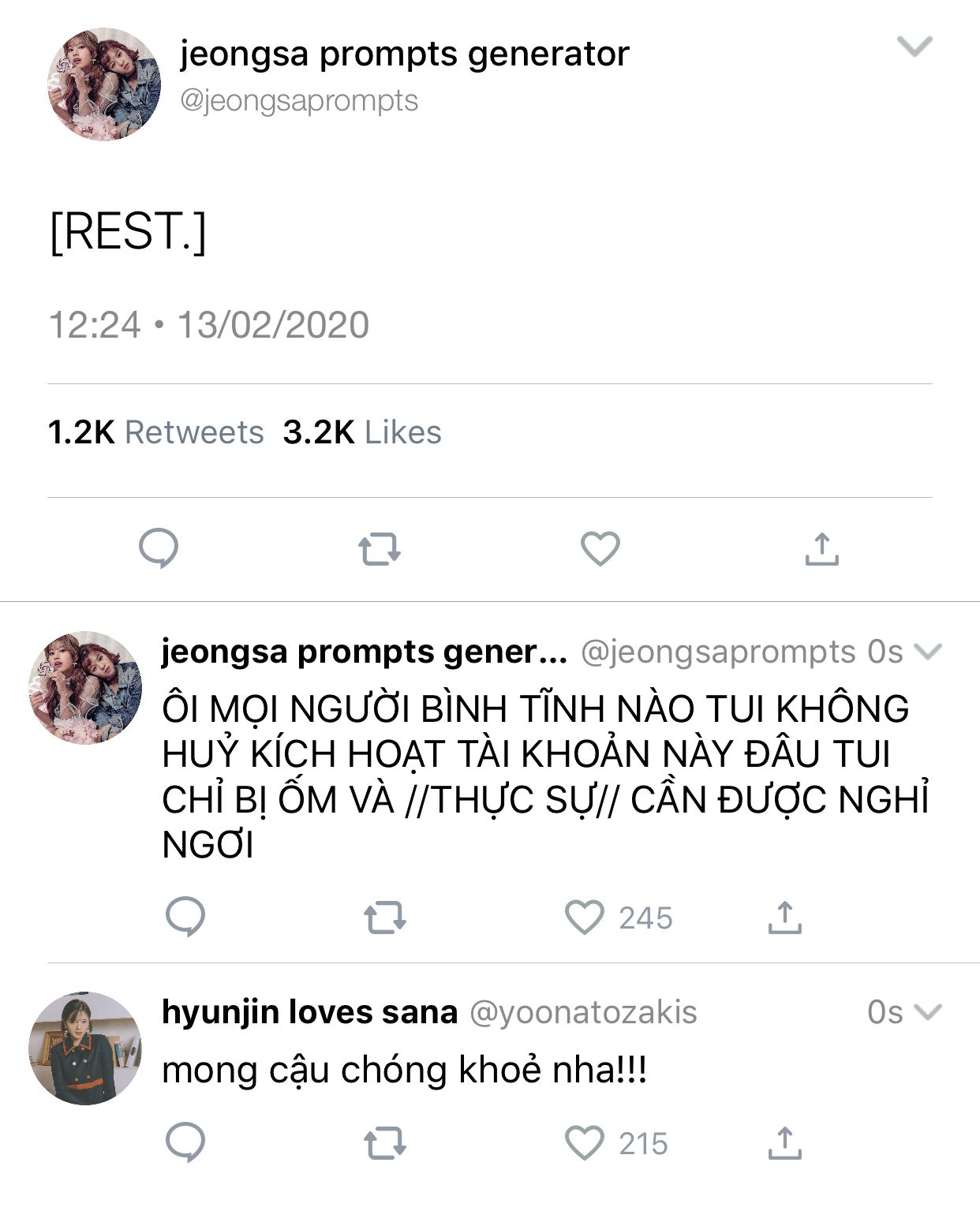
Task: Like the reply showing 215 likes
Action: tap(585, 1143)
